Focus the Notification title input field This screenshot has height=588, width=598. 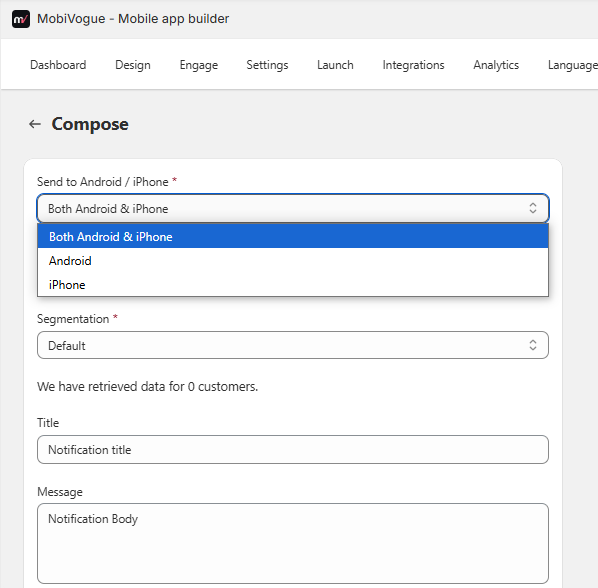click(293, 450)
